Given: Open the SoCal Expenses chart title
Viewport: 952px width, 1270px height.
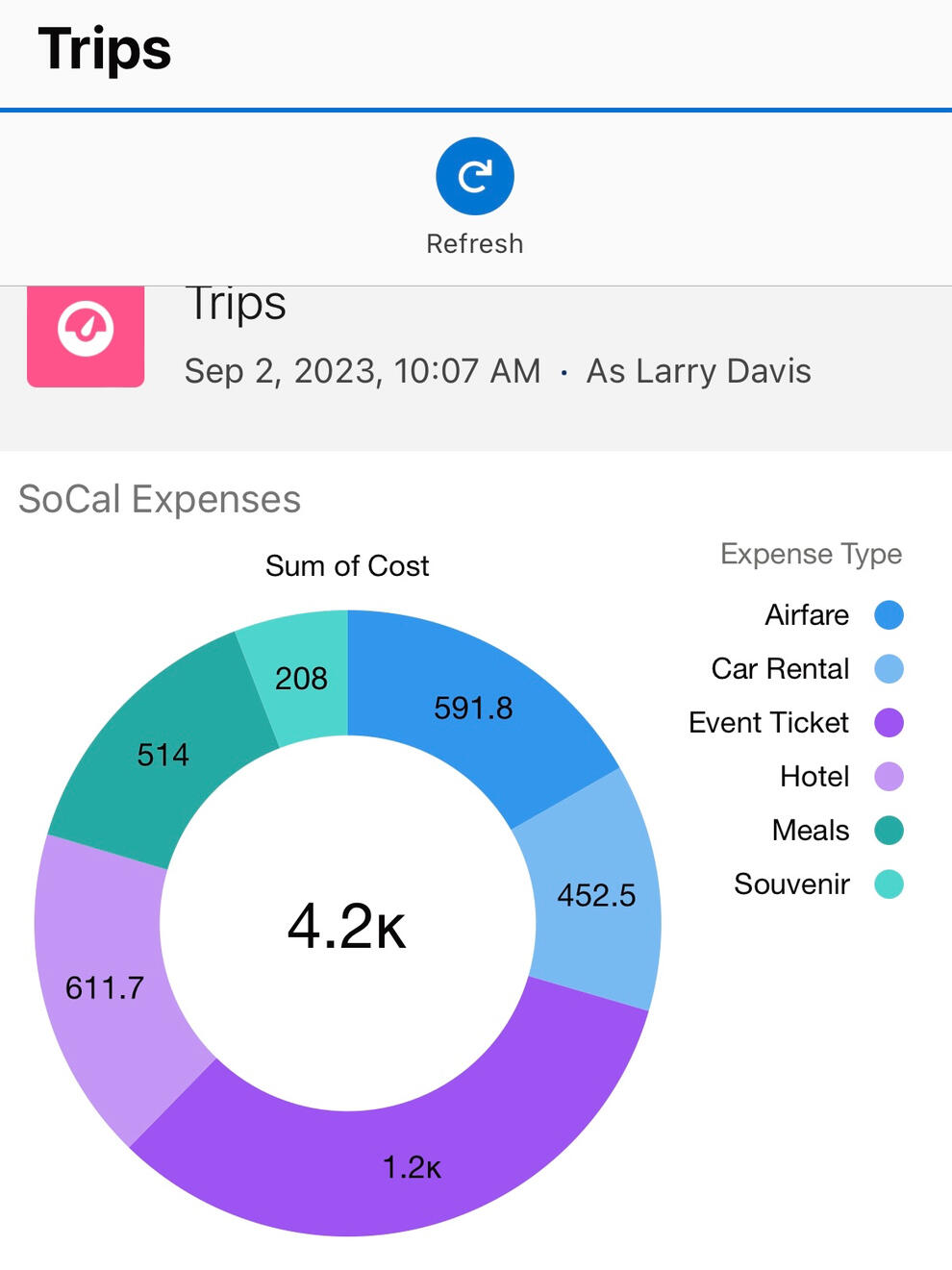Looking at the screenshot, I should [160, 500].
